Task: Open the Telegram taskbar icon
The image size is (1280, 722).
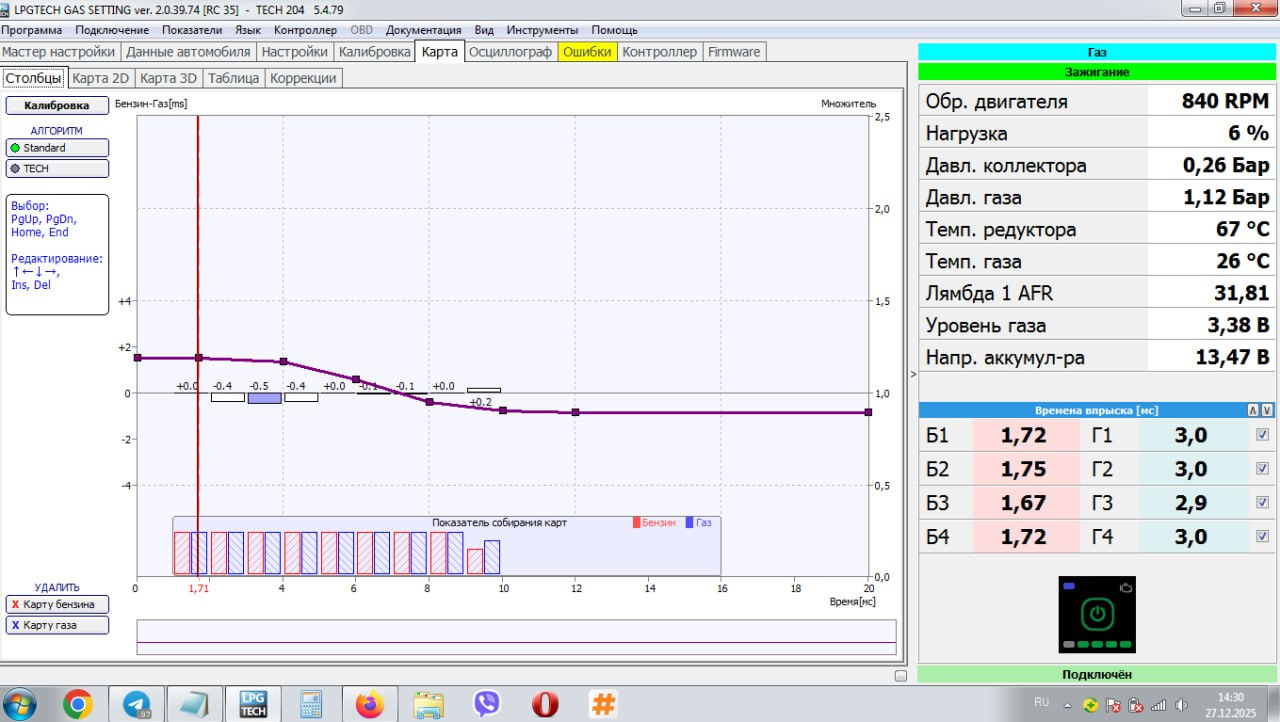Action: 137,704
